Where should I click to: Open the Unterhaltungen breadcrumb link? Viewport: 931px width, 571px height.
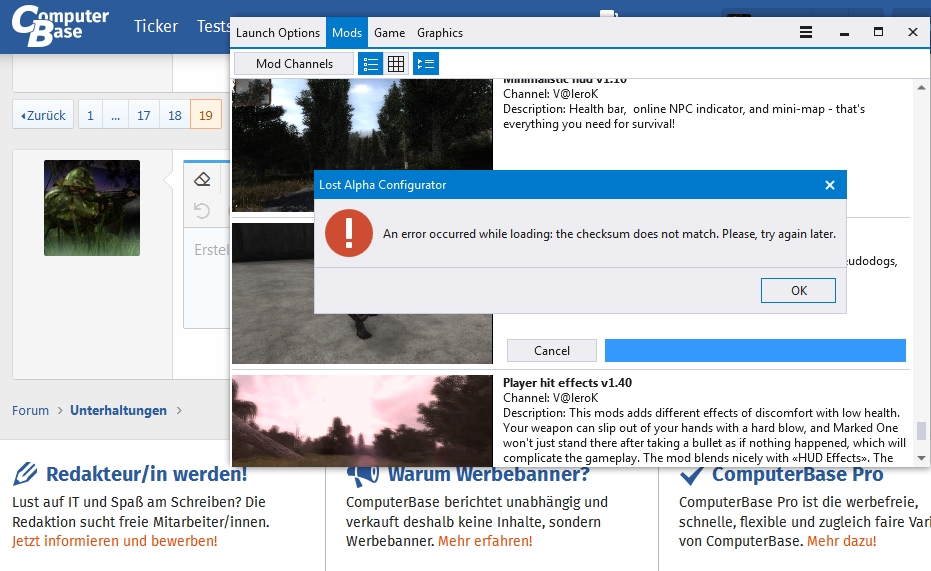[118, 410]
